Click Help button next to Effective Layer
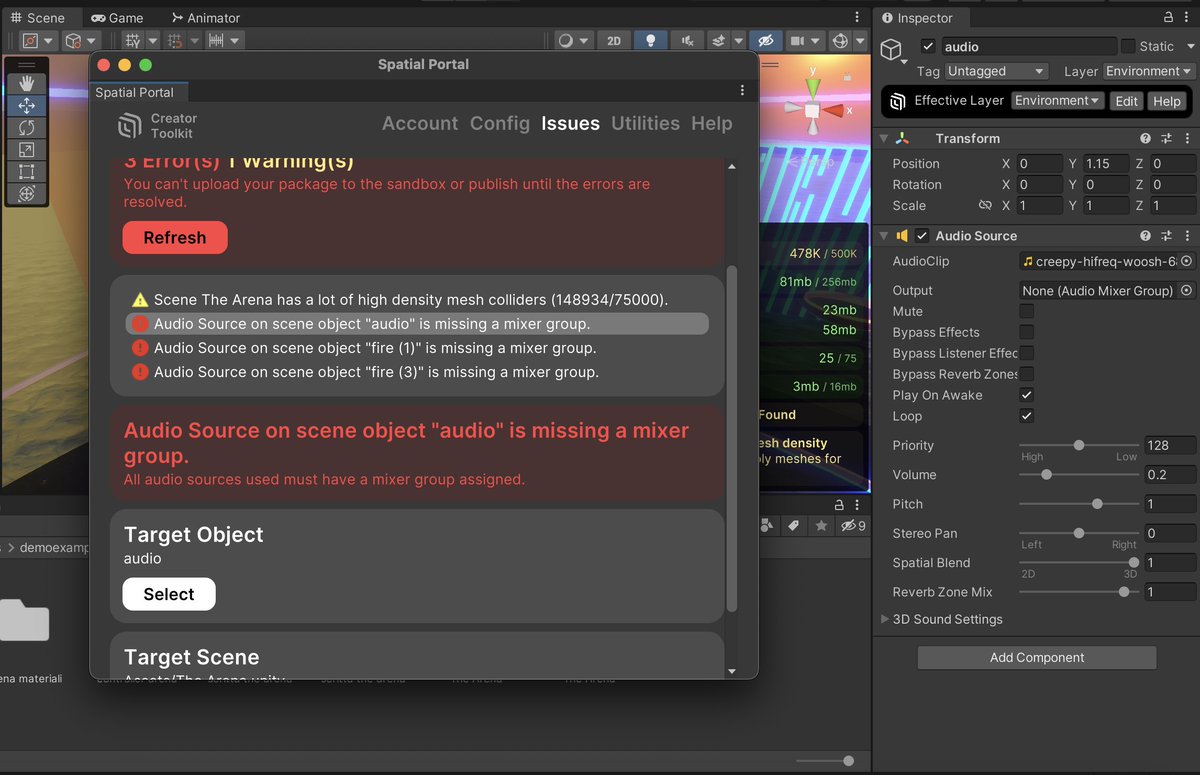The width and height of the screenshot is (1200, 775). [x=1166, y=101]
